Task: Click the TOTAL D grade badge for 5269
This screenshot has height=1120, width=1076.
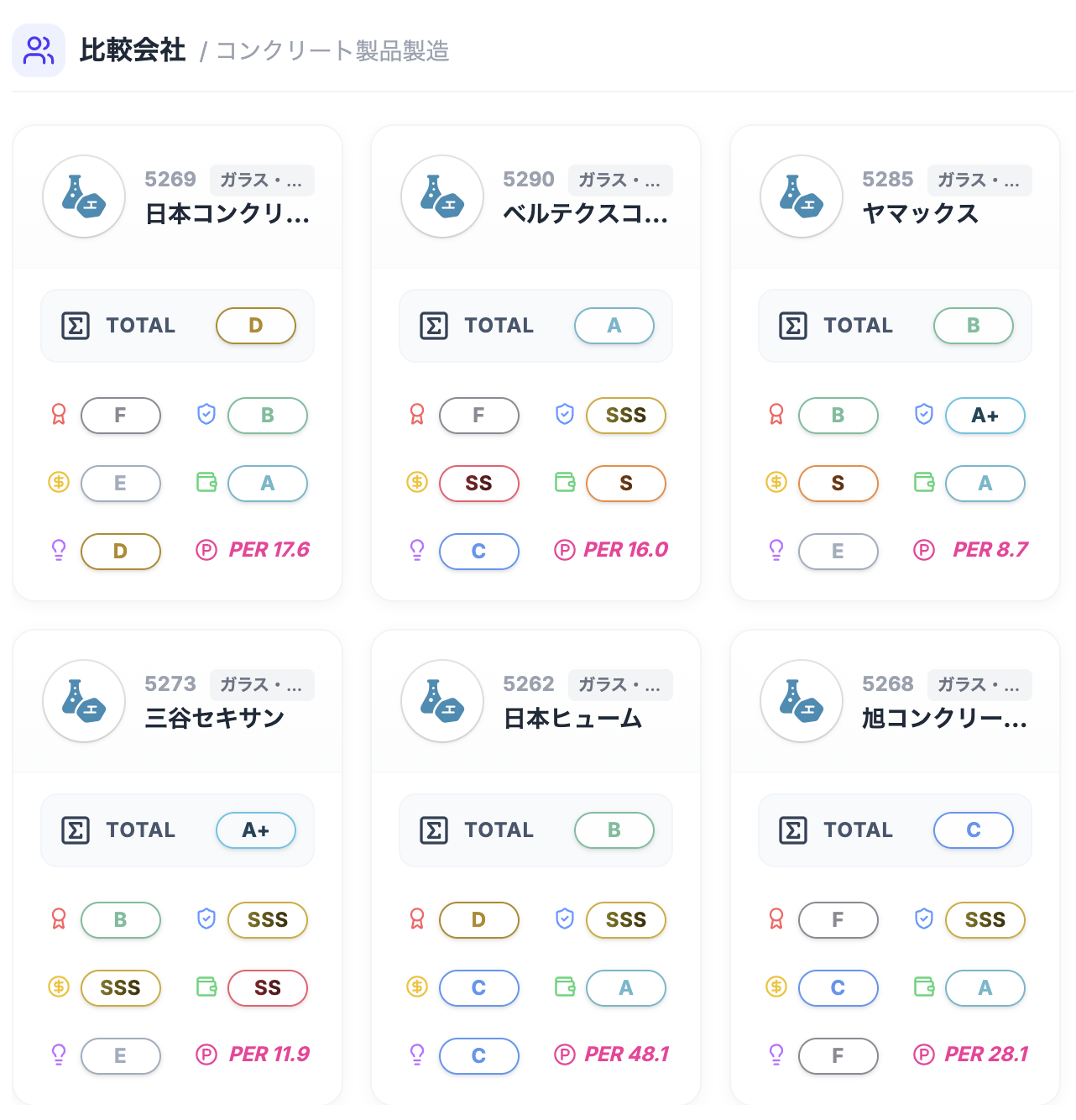Action: point(256,326)
